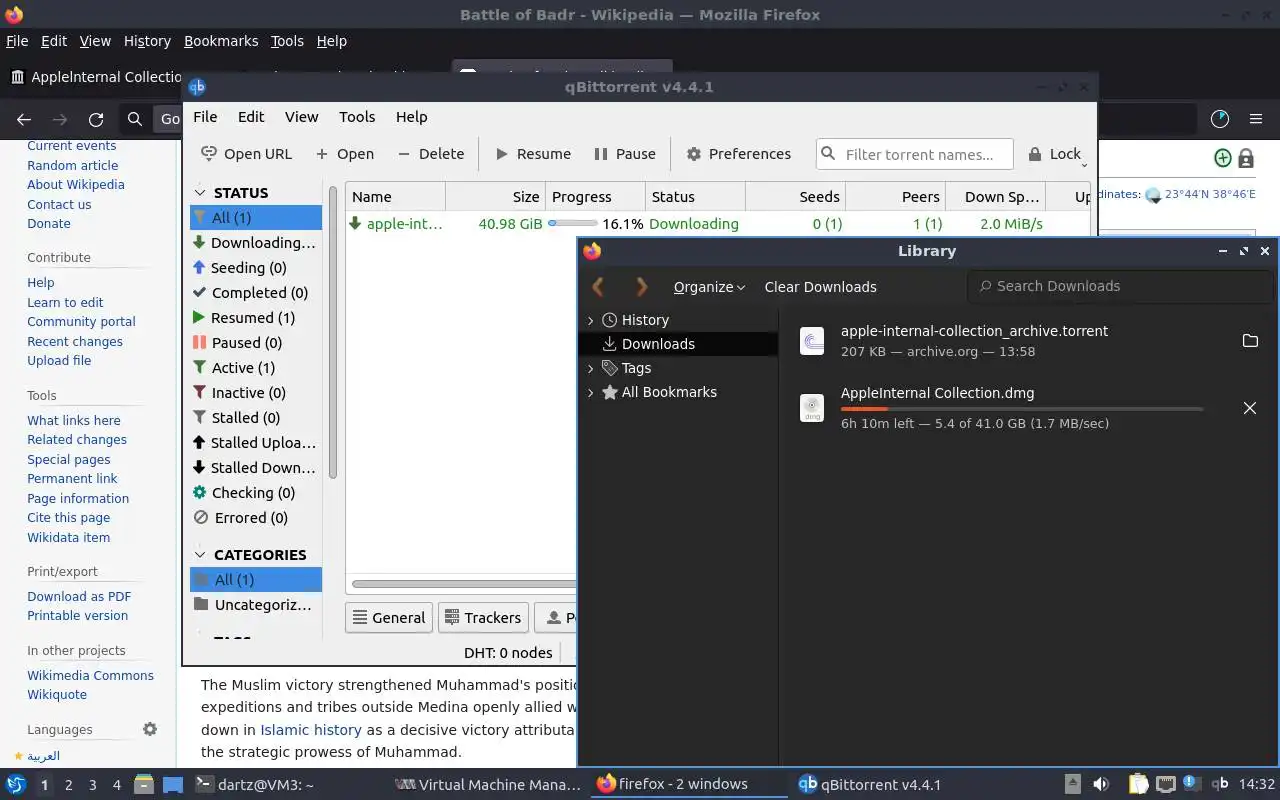Screen dimensions: 1280x800
Task: Open the Languages settings gear on Wikipedia
Action: (x=150, y=729)
